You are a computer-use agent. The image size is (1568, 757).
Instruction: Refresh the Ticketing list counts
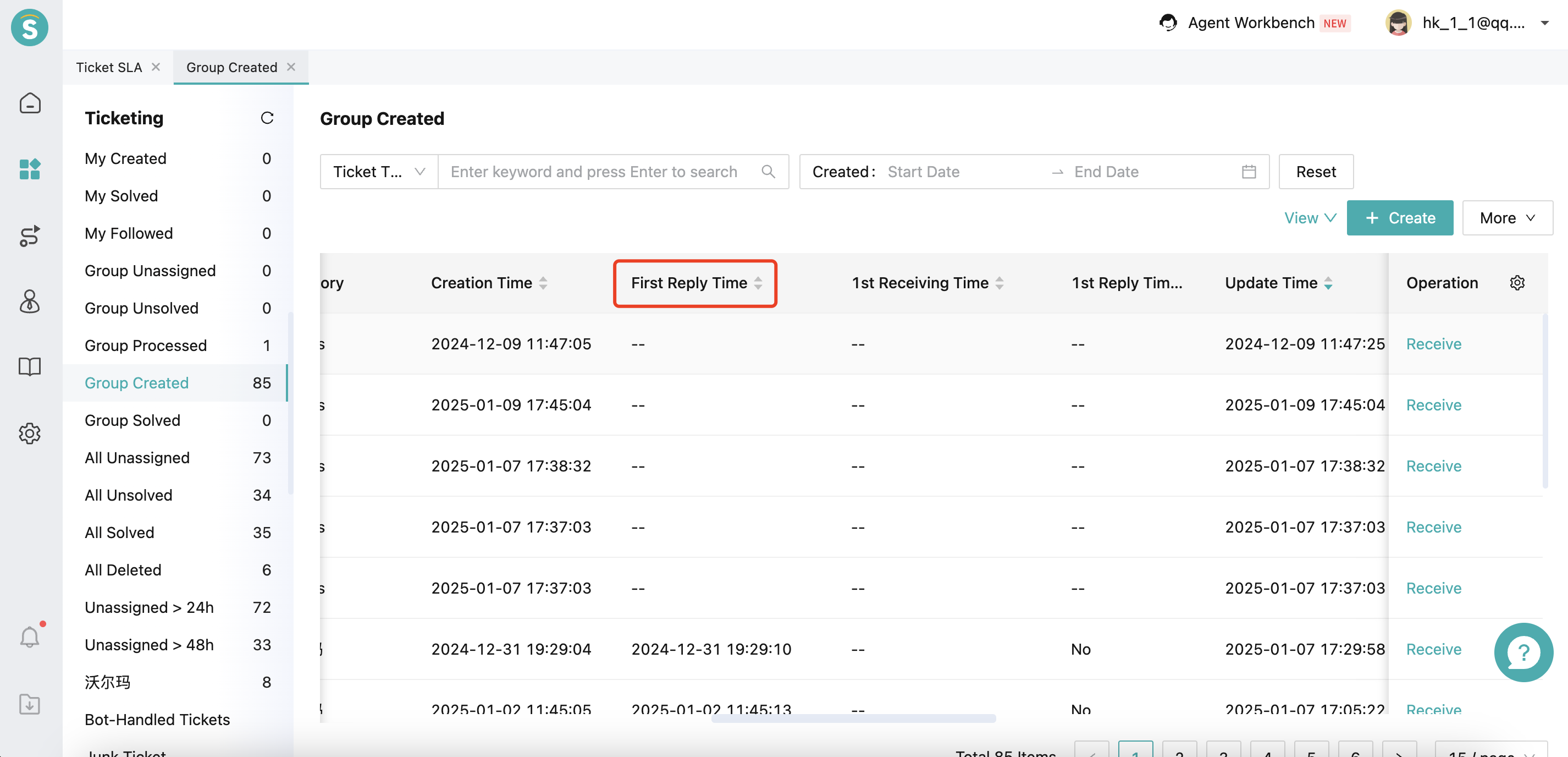267,118
